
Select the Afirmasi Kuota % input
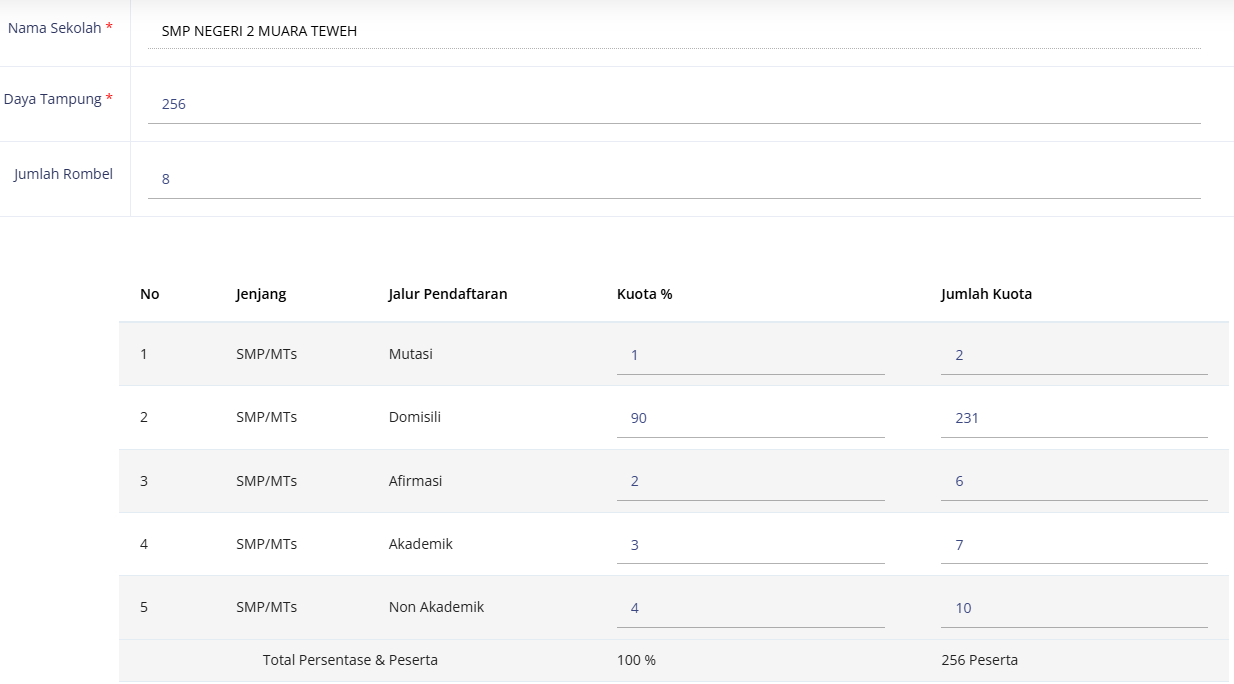click(x=750, y=481)
